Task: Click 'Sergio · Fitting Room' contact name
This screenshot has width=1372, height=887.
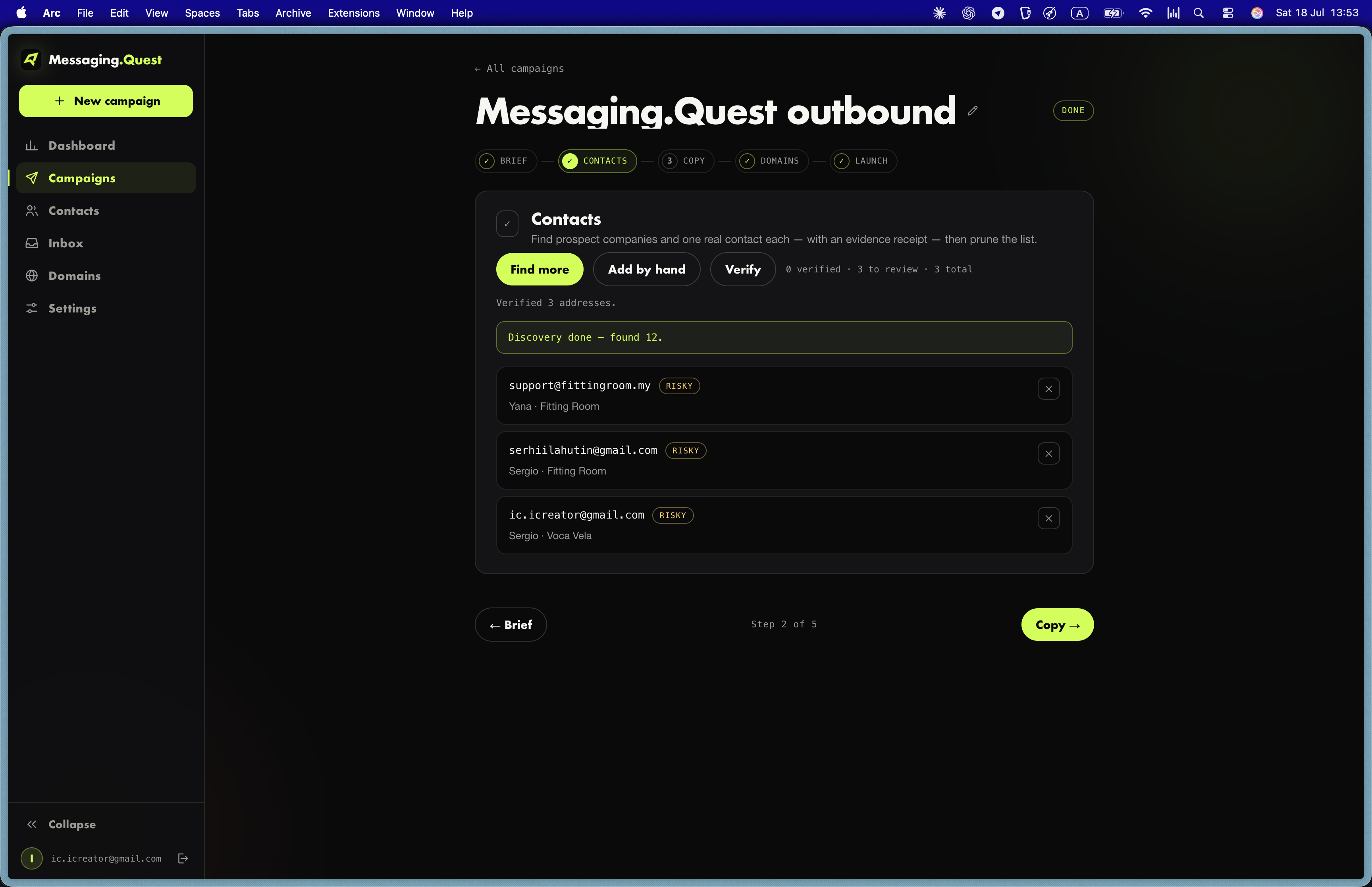Action: click(557, 471)
